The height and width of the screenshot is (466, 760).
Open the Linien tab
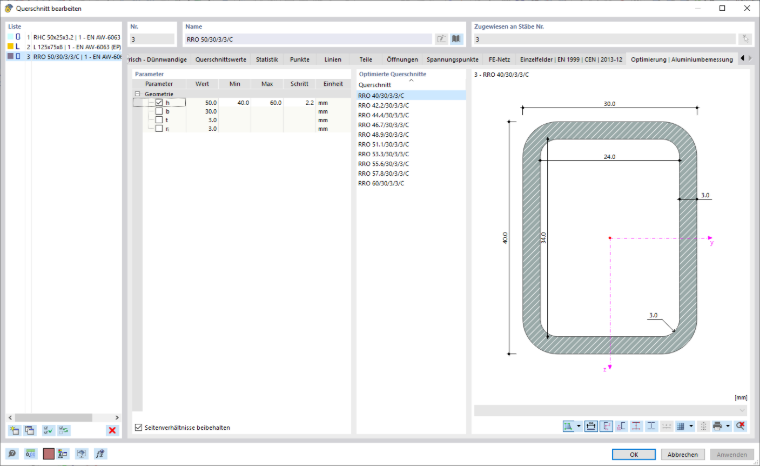click(333, 59)
